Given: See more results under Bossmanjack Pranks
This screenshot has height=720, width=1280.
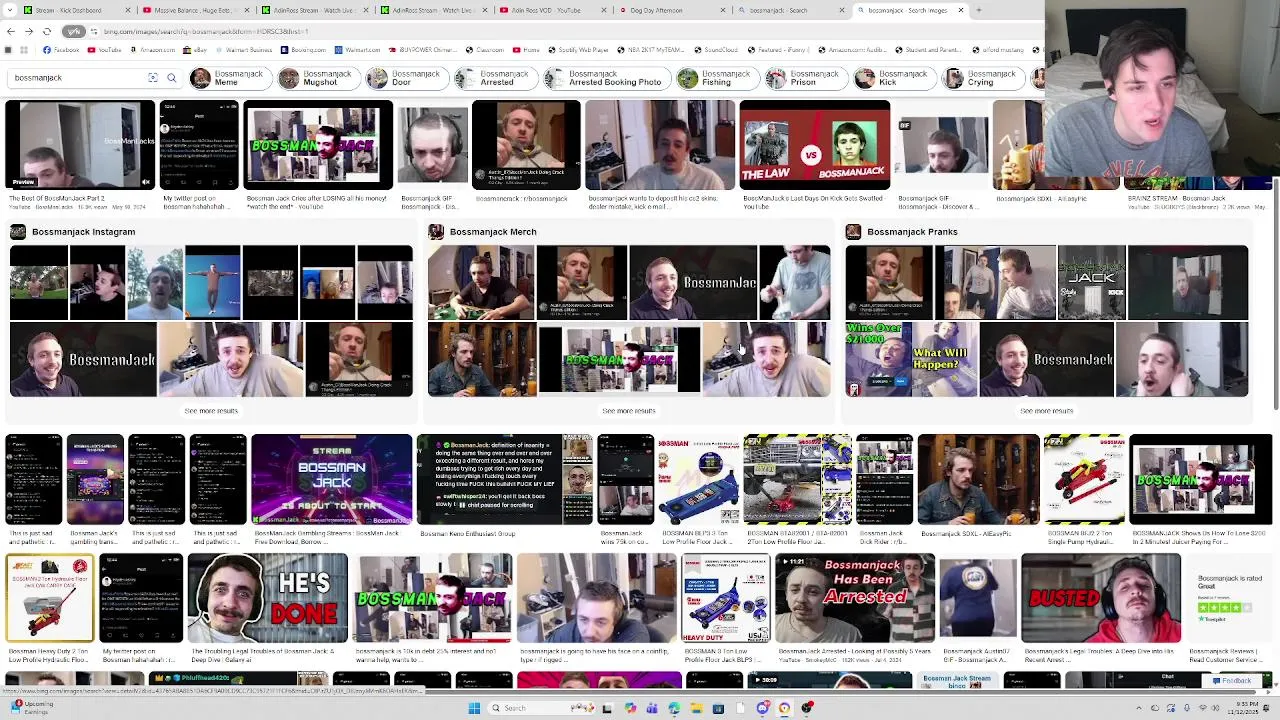Looking at the screenshot, I should click(1046, 411).
